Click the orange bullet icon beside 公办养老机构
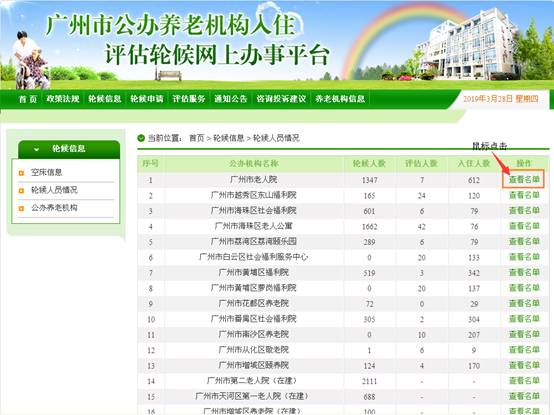 coord(21,208)
